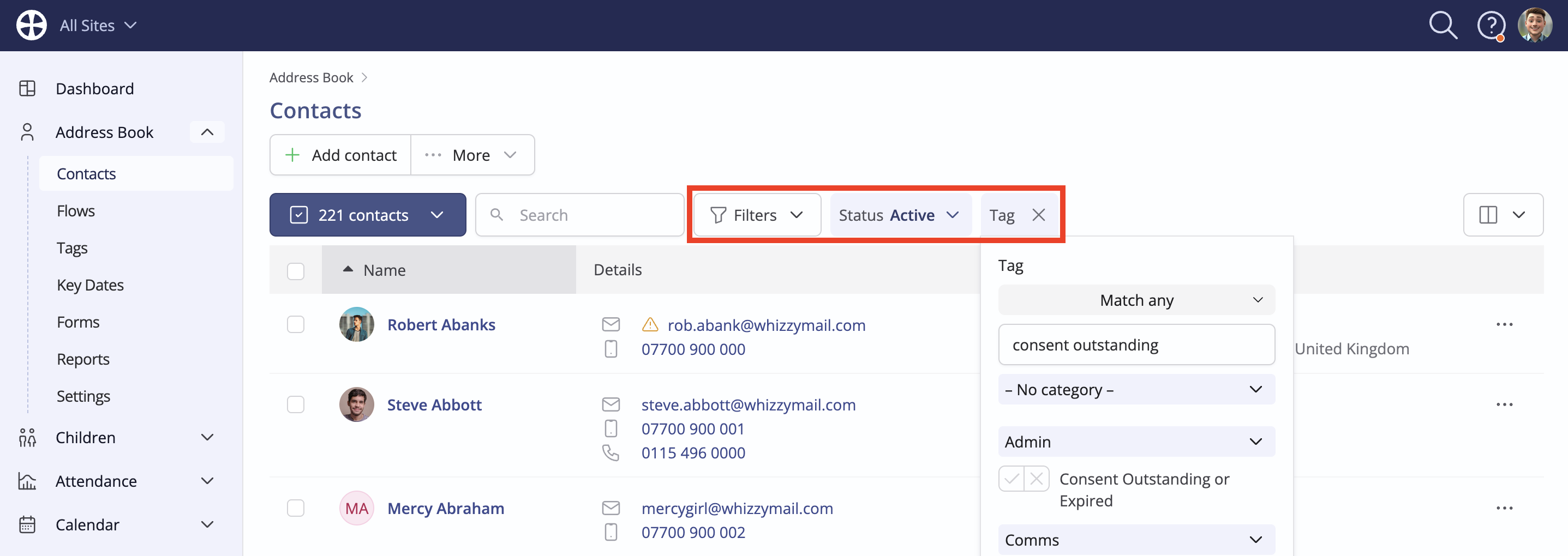1568x556 pixels.
Task: Click the sort arrow in Name column header
Action: tap(348, 269)
